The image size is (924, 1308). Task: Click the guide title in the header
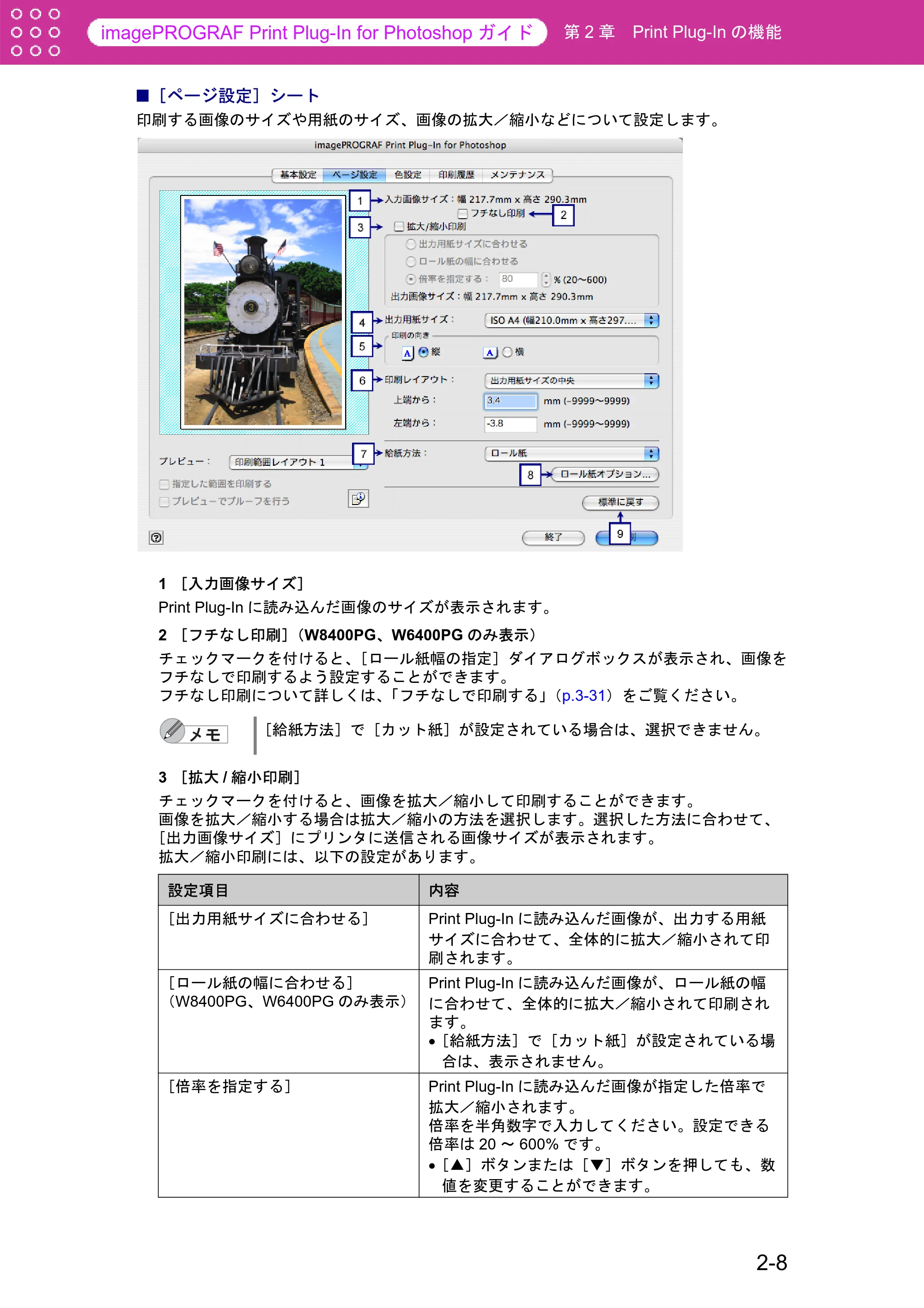click(317, 32)
